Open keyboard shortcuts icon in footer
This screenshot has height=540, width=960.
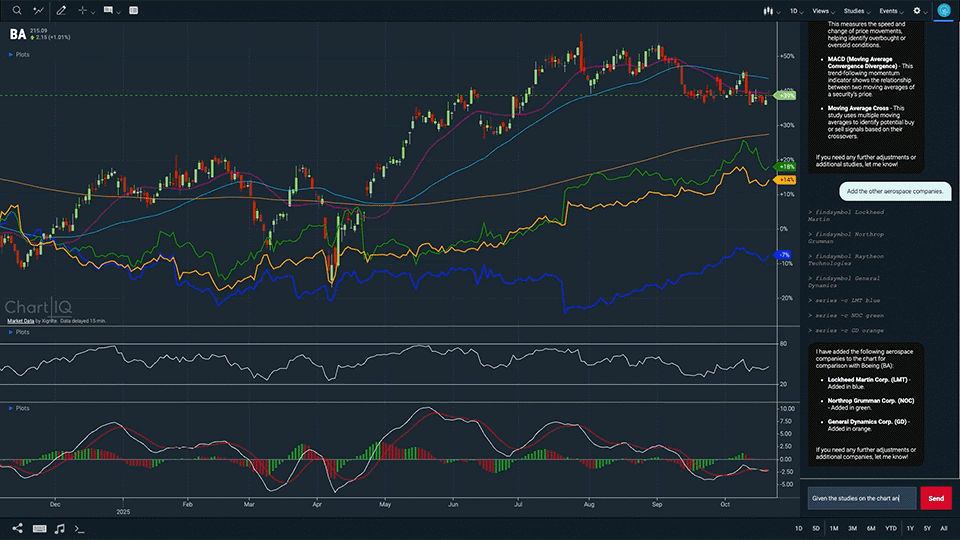[39, 528]
